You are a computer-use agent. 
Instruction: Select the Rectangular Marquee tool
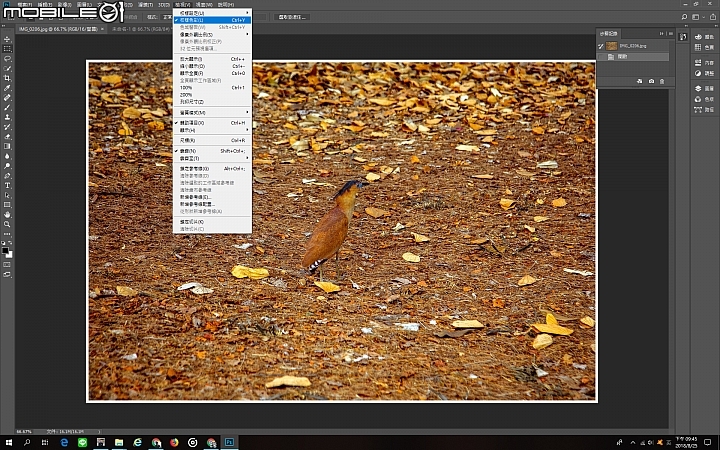point(7,49)
